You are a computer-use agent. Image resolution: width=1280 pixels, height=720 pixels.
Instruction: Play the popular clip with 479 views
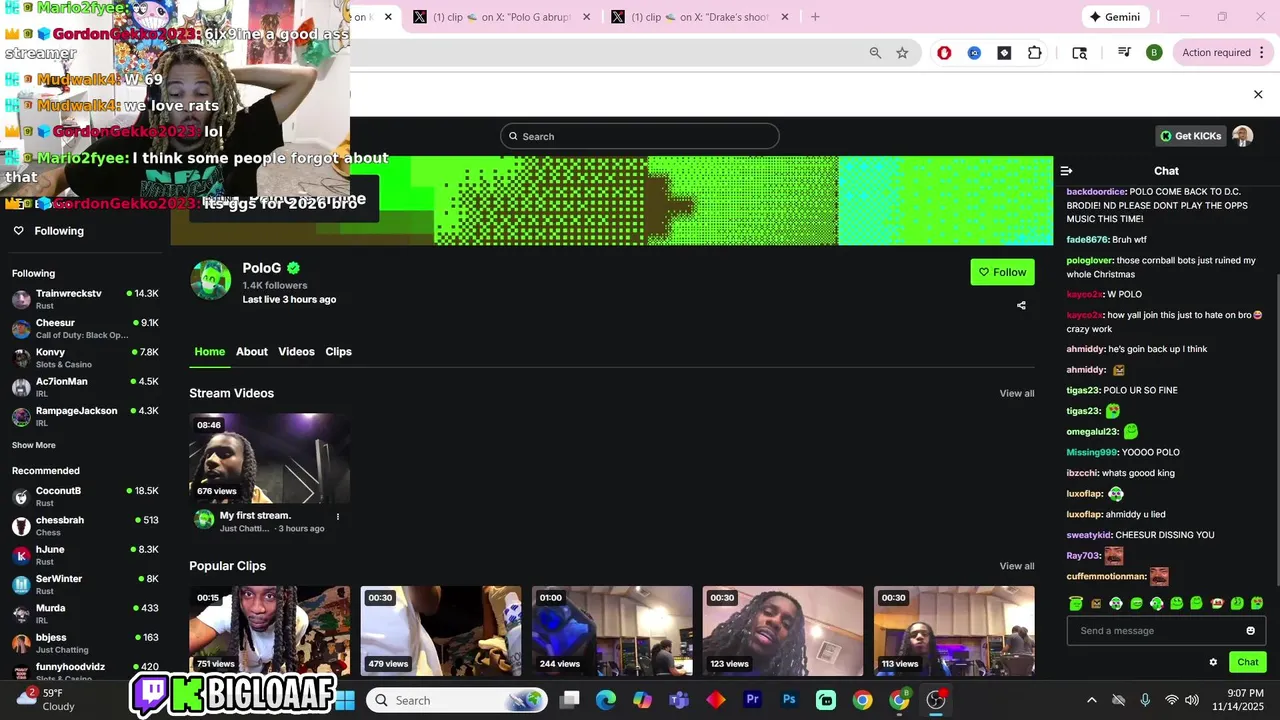click(x=441, y=631)
